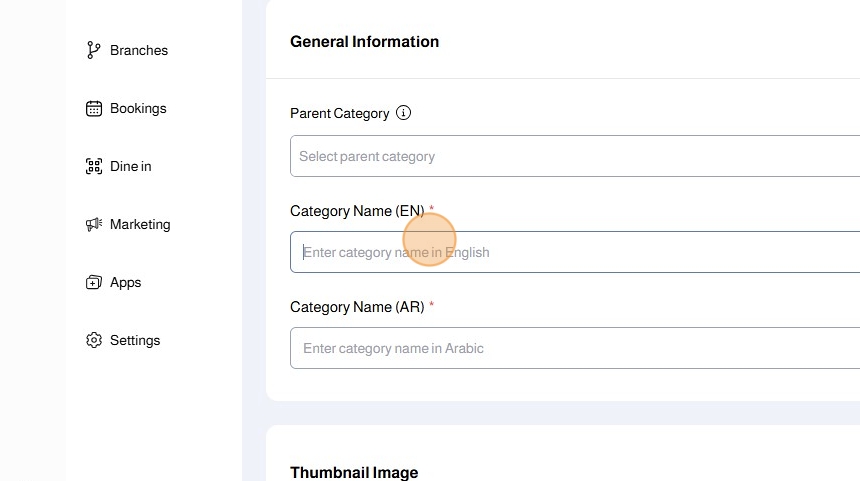Click the General Information section heading
Viewport: 860px width, 481px height.
(x=364, y=41)
